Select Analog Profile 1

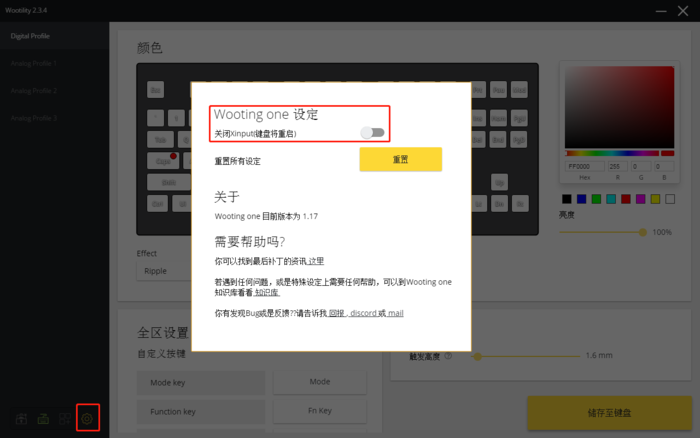point(54,63)
